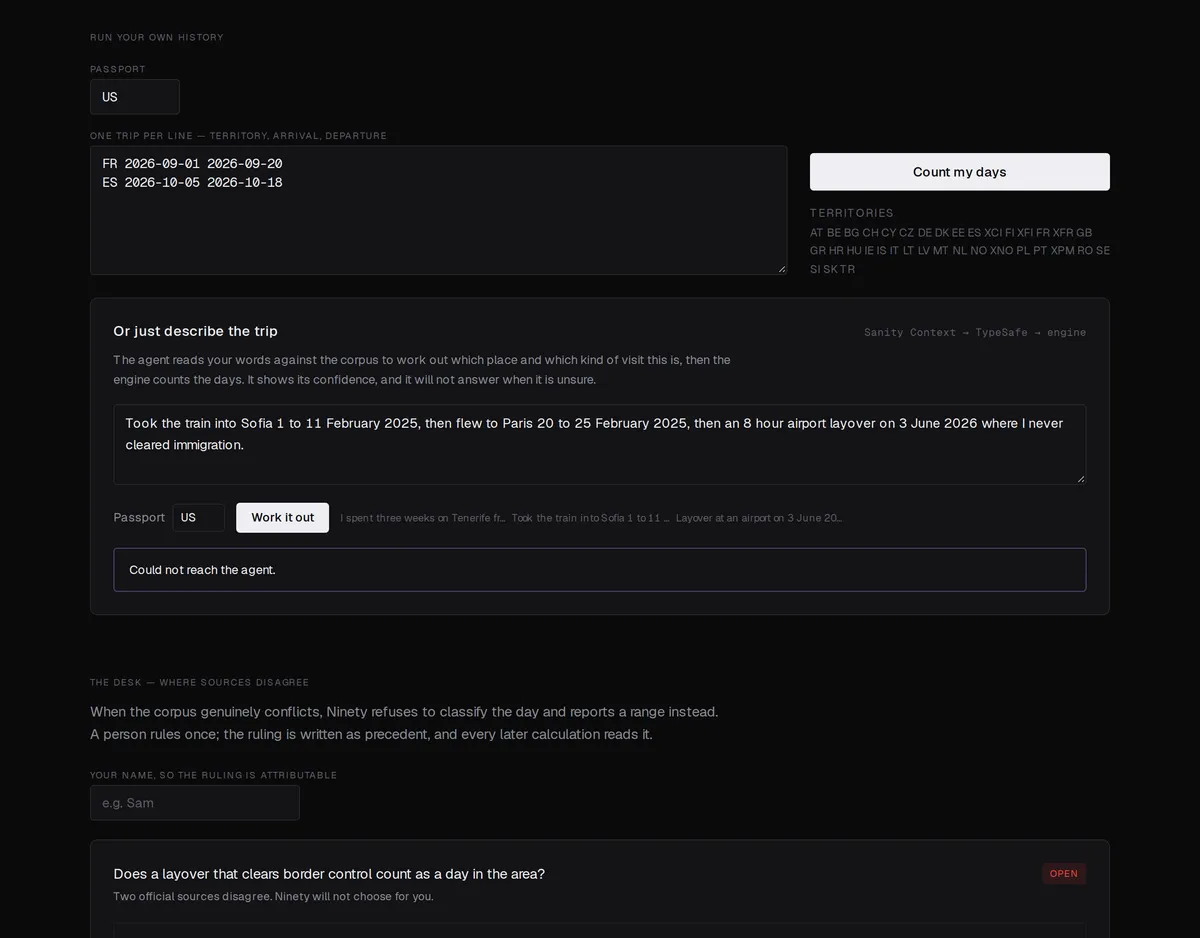Choose the 'Layover at an airport' example

tap(759, 518)
